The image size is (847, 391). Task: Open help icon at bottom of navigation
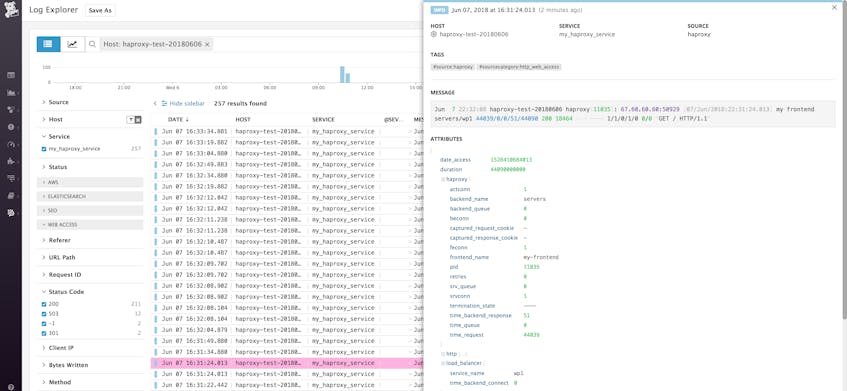[11, 387]
